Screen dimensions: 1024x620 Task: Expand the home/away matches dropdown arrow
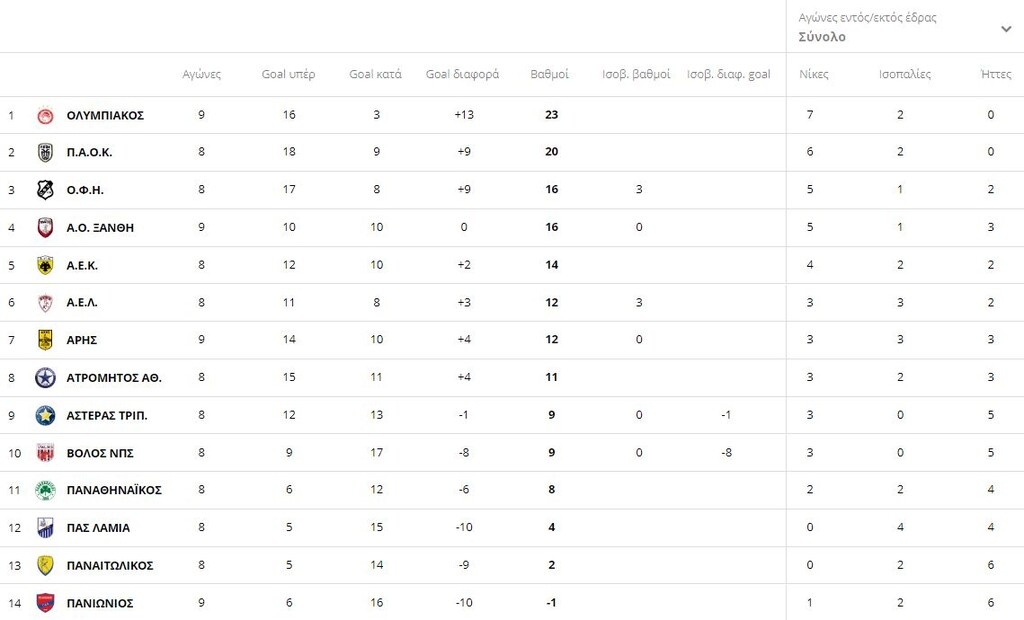[x=1006, y=29]
